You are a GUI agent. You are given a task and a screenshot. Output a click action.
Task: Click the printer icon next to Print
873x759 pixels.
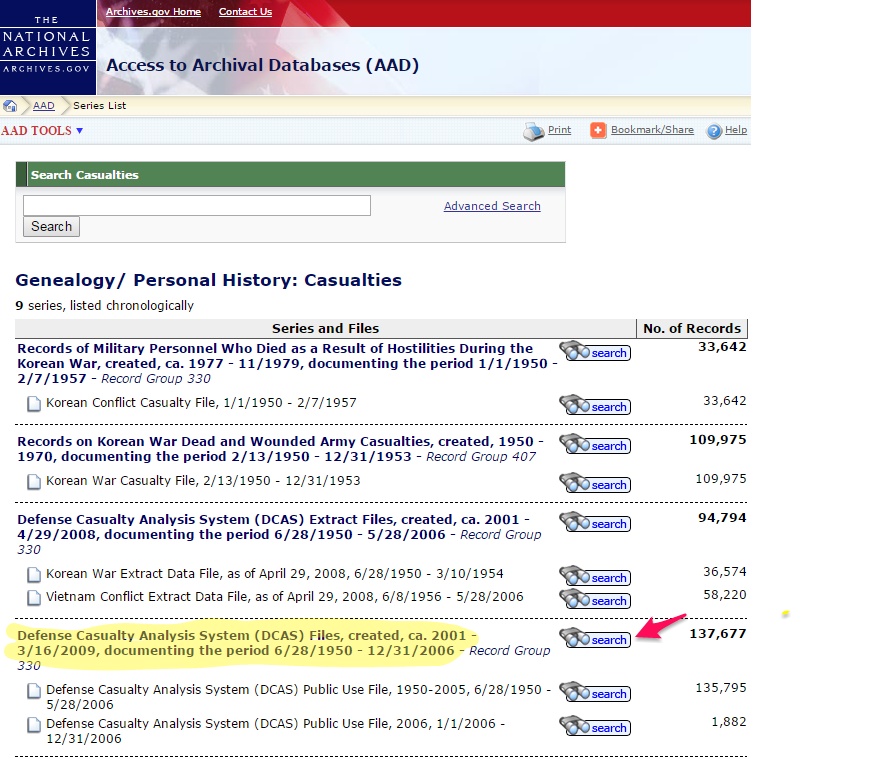pos(534,131)
